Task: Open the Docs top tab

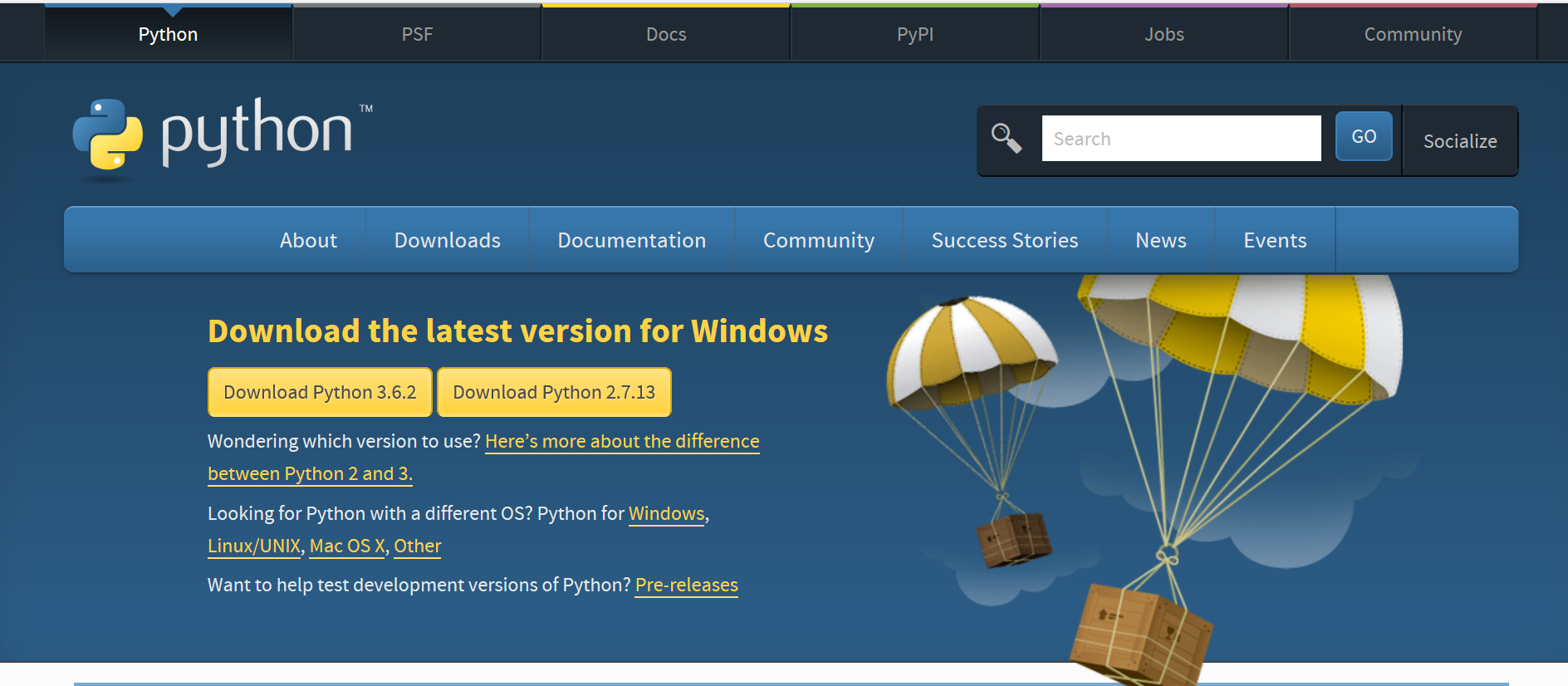Action: tap(666, 34)
